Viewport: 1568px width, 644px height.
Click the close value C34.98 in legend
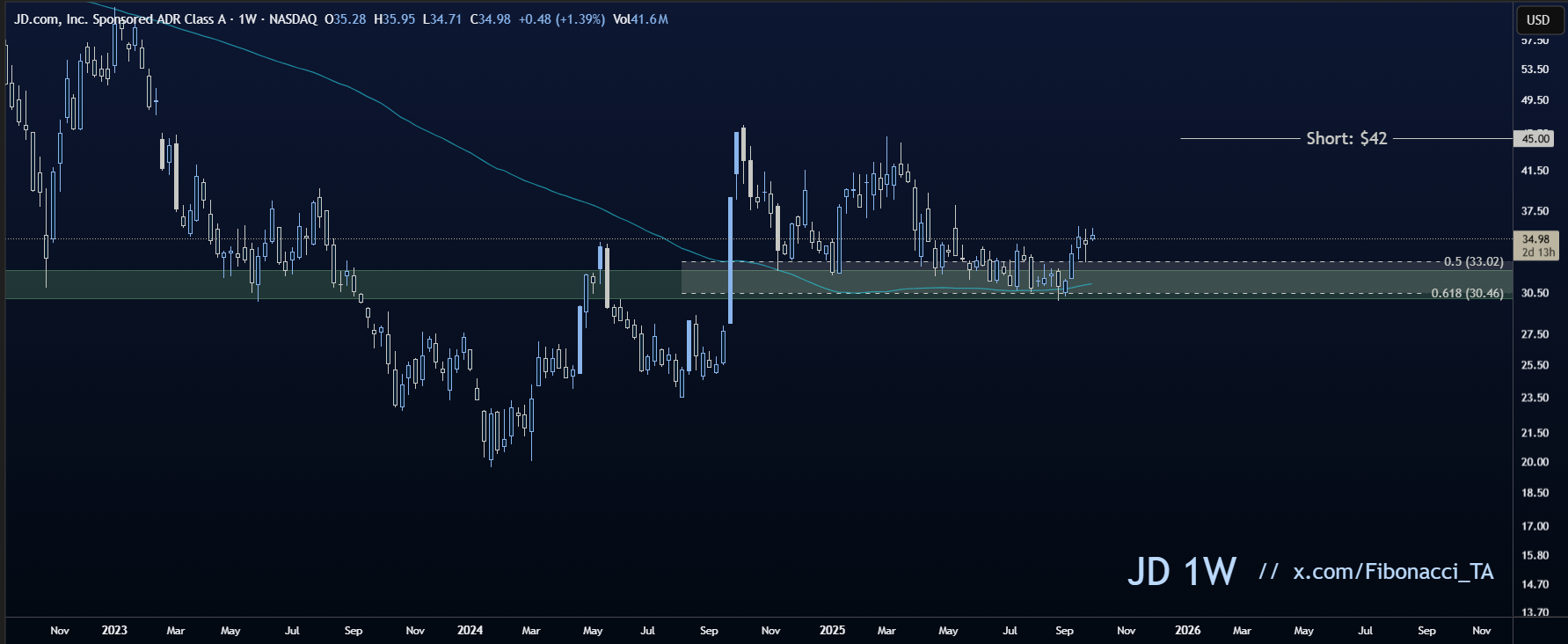[x=490, y=19]
